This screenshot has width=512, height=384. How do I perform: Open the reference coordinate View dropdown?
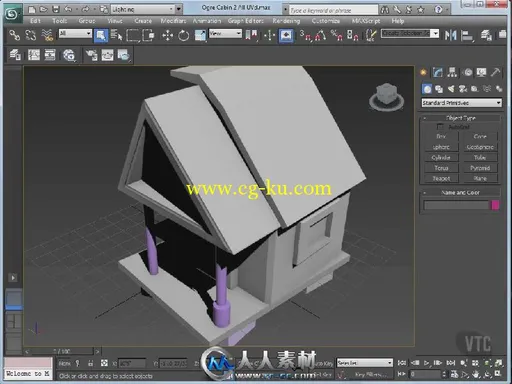pyautogui.click(x=225, y=33)
